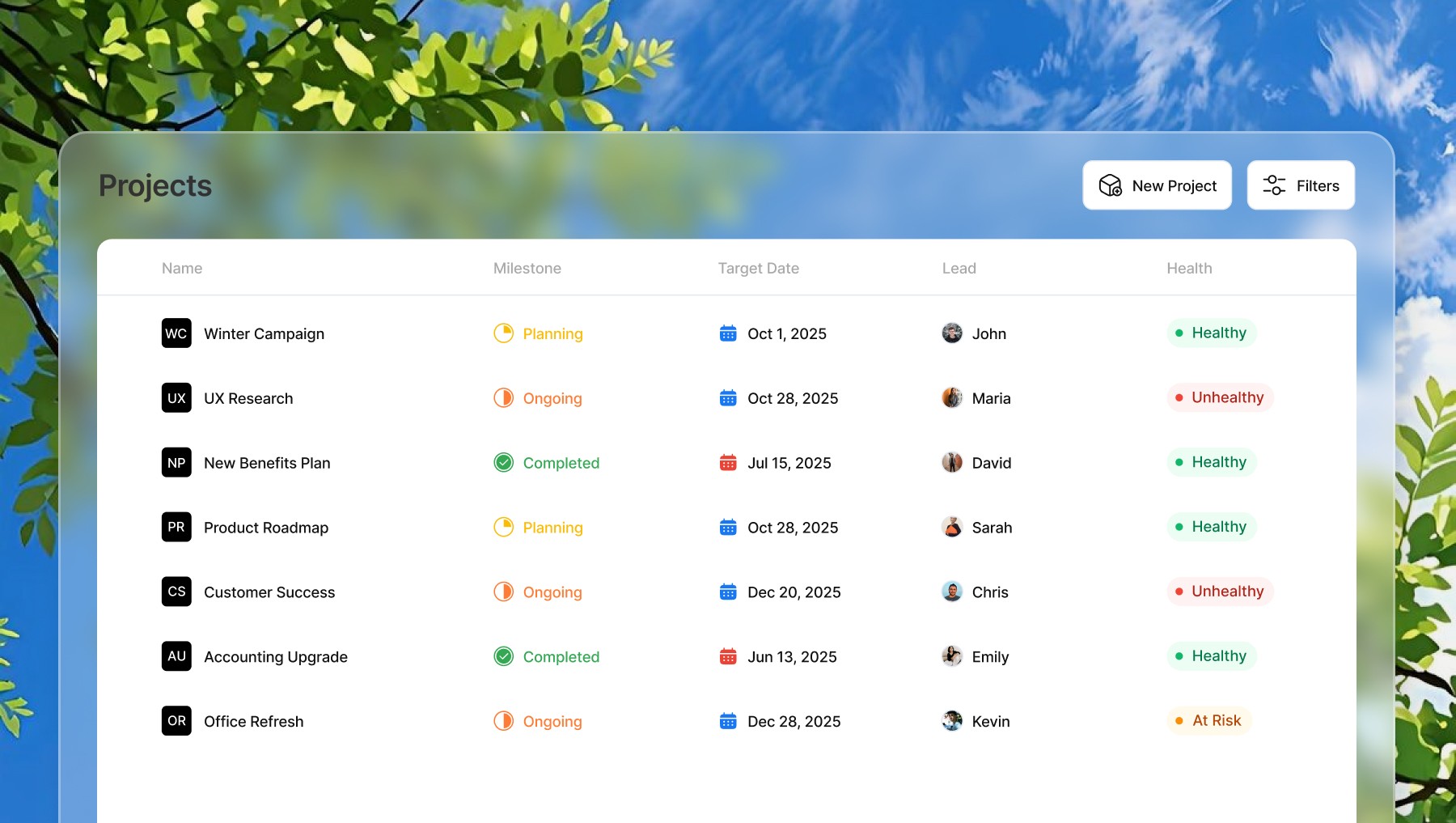Viewport: 1456px width, 823px height.
Task: Sort by the Milestone column header
Action: tap(527, 268)
